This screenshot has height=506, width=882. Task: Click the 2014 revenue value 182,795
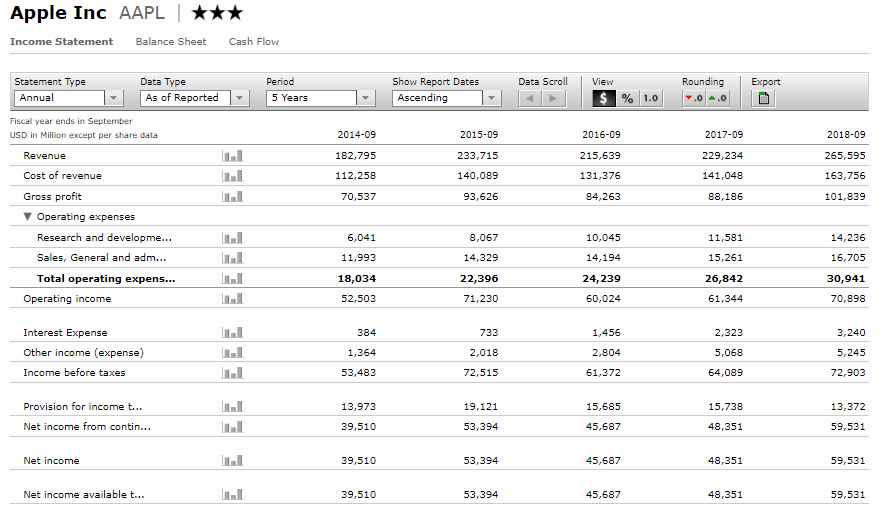356,156
